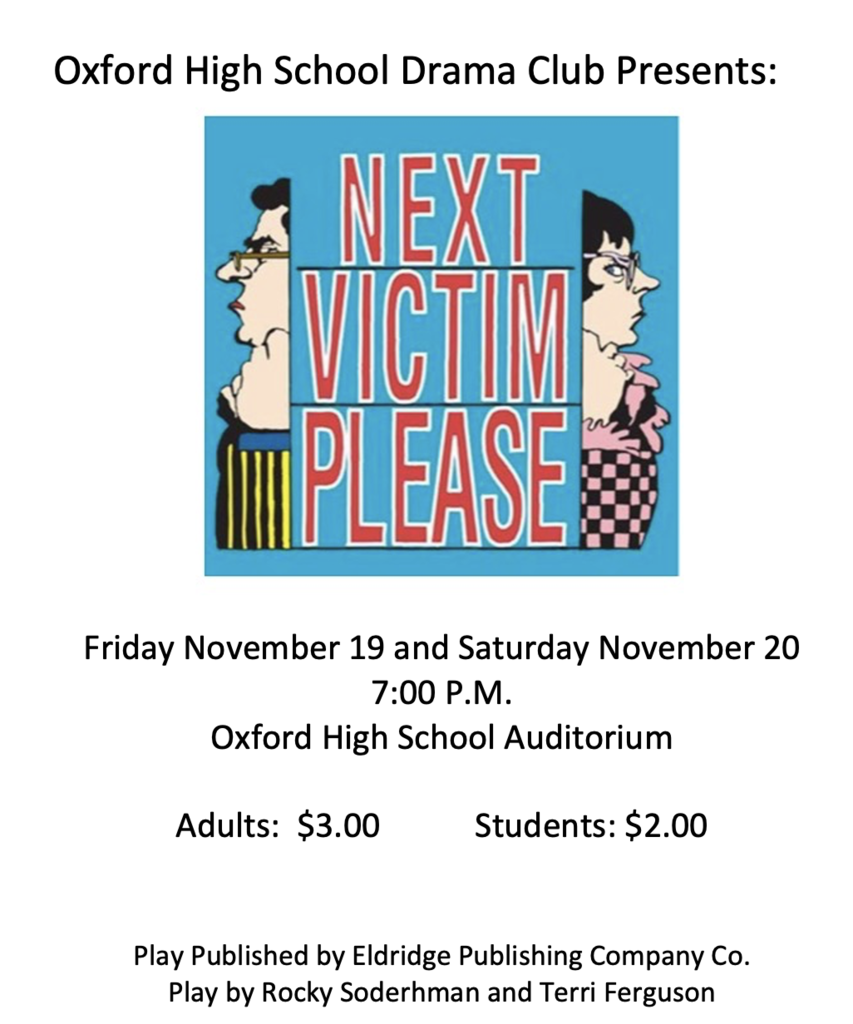The height and width of the screenshot is (1024, 853).
Task: Click the yellow striped shirt pattern
Action: [257, 498]
